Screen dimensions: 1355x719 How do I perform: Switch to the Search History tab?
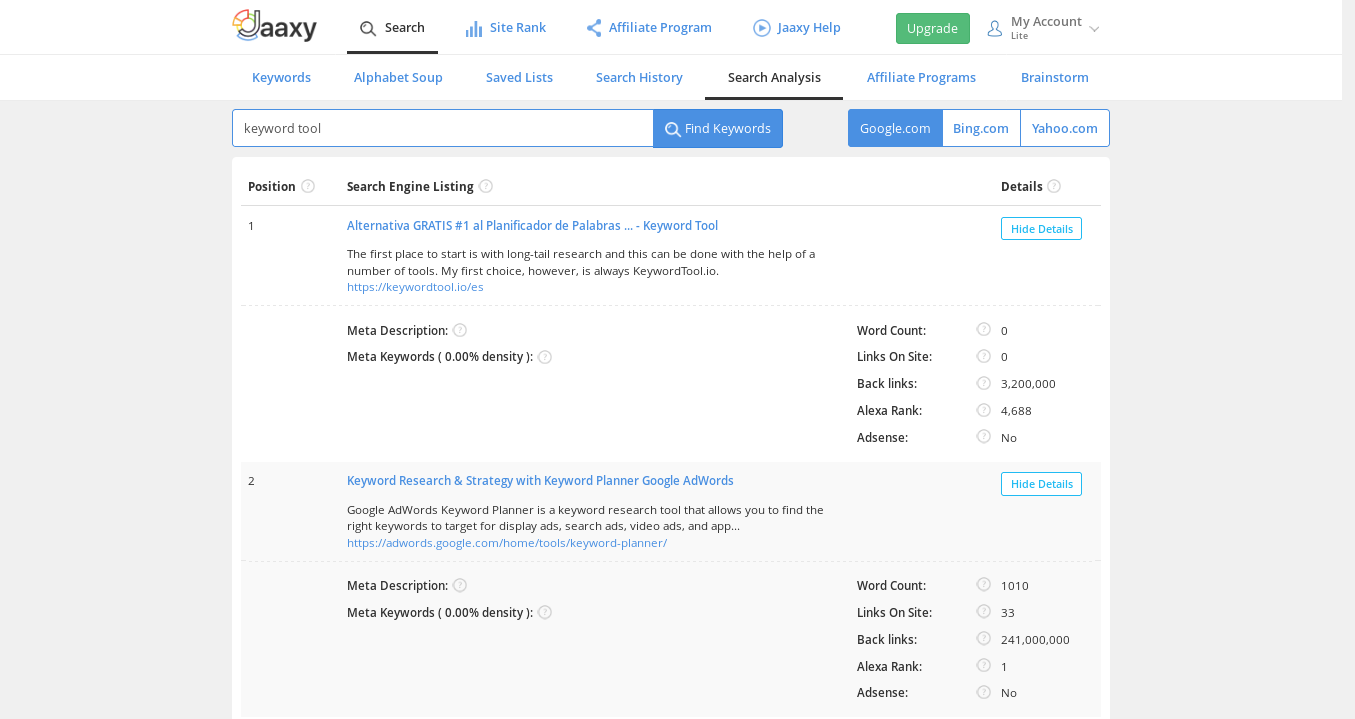click(x=639, y=77)
